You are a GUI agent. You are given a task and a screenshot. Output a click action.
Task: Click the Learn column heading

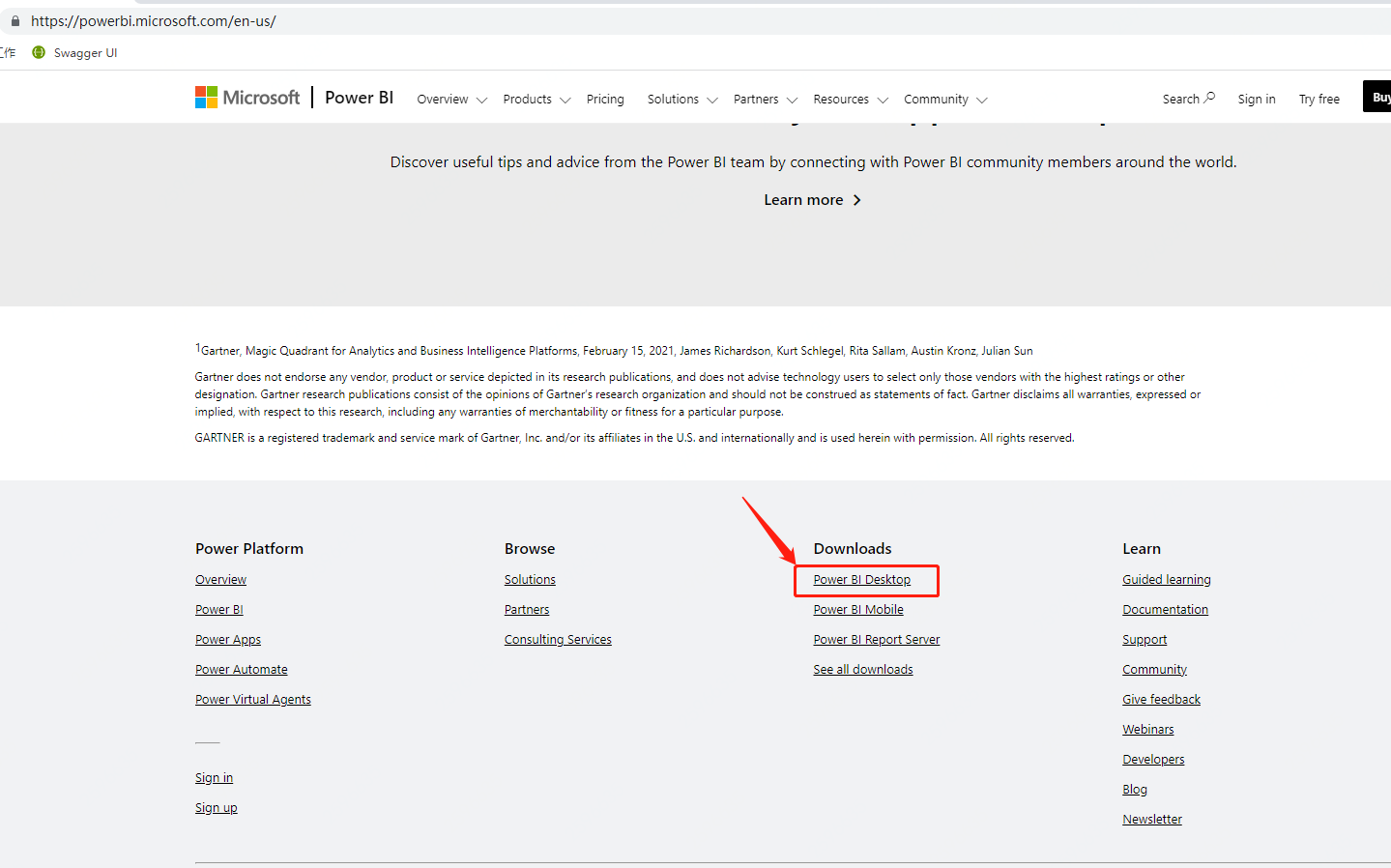click(1142, 549)
